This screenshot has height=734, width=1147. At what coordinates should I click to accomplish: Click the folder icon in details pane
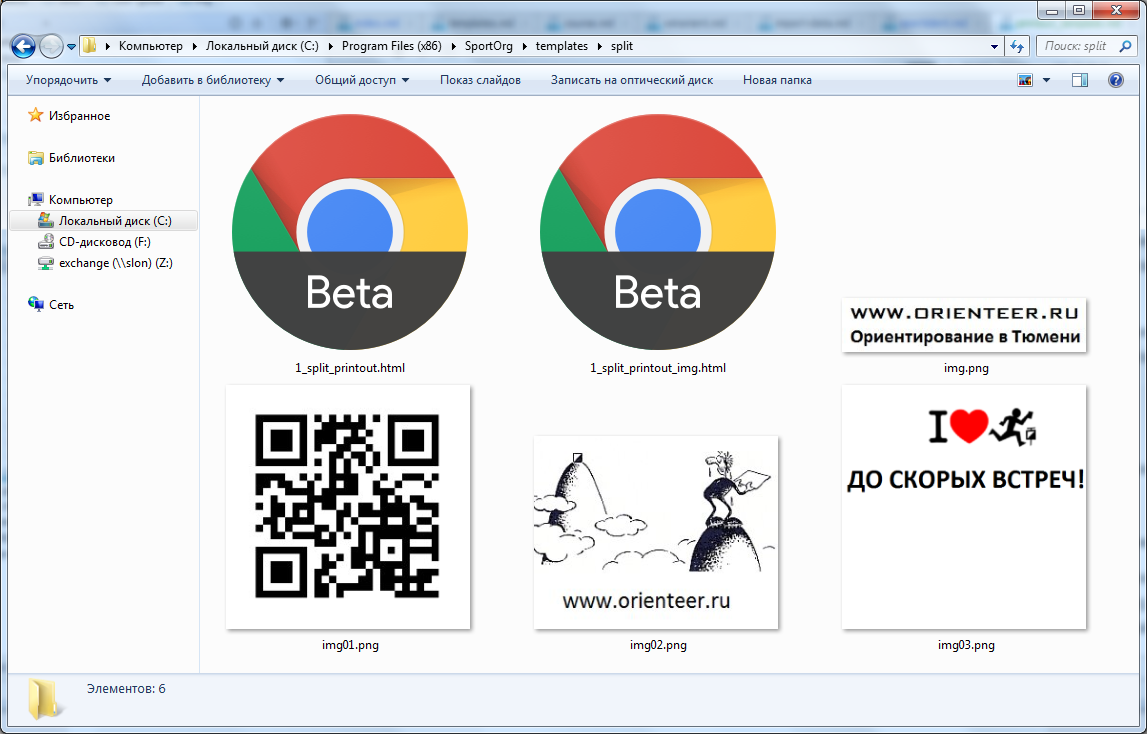point(45,699)
